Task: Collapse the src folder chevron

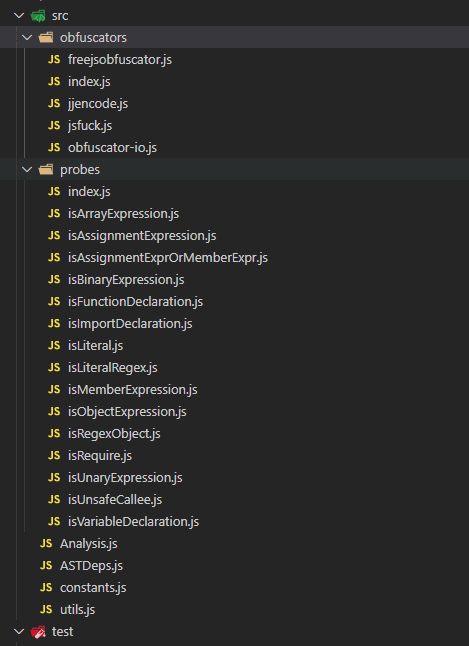Action: coord(19,16)
